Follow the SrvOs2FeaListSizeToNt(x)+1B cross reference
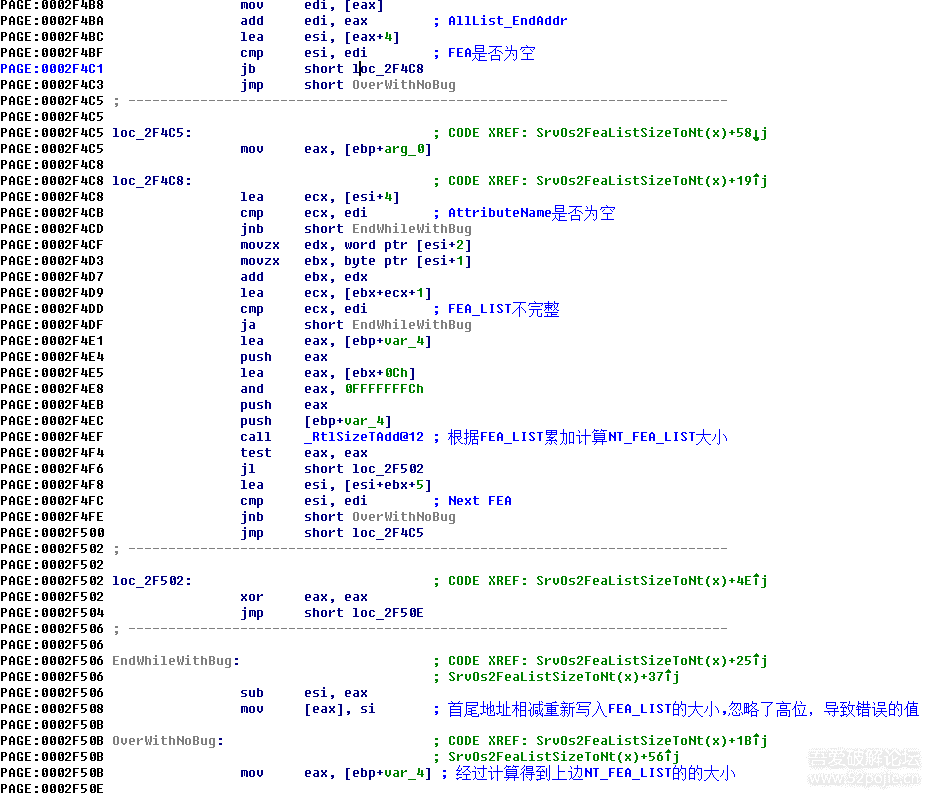 [650, 741]
